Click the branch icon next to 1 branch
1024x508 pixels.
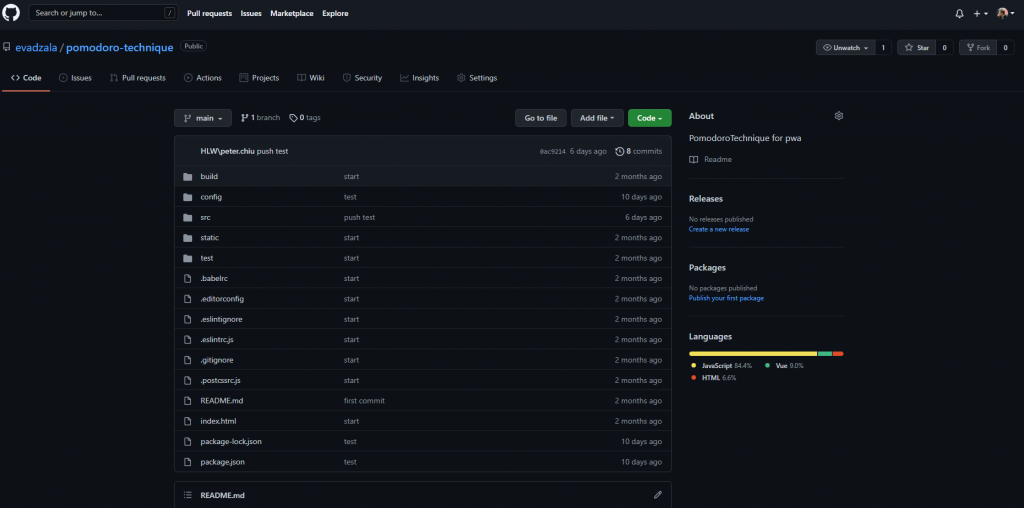[x=245, y=118]
